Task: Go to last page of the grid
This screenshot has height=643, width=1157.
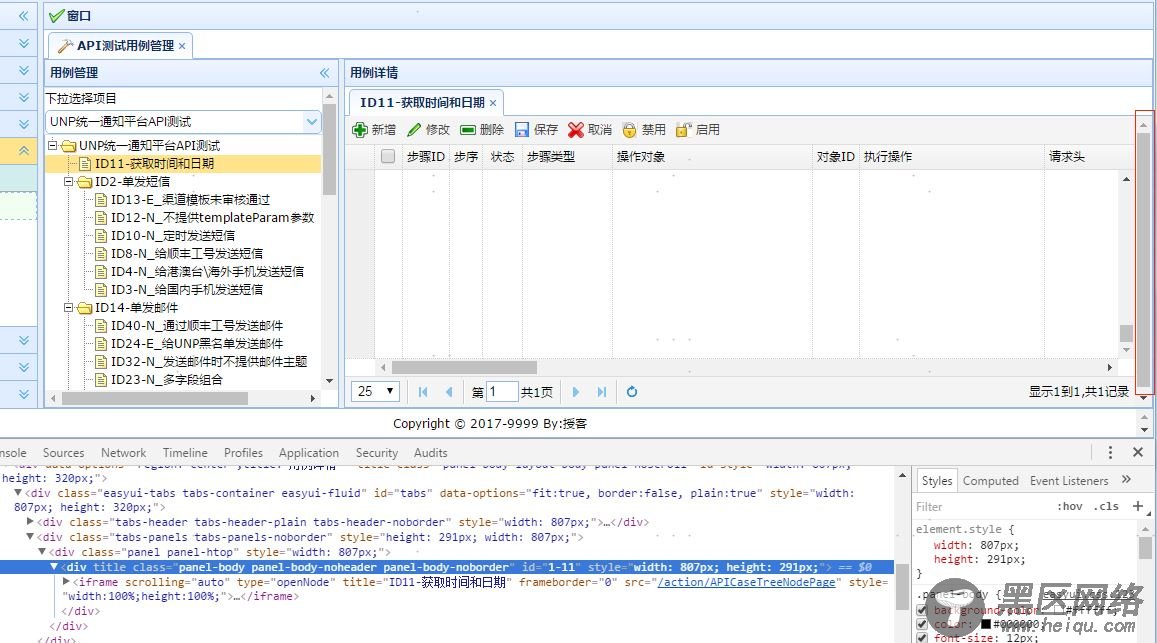Action: click(601, 392)
